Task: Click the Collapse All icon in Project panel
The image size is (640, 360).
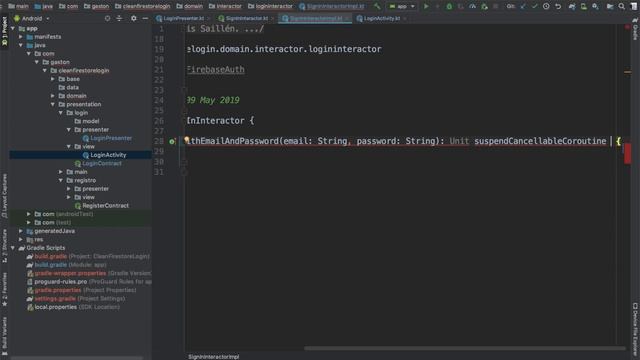Action: (119, 18)
